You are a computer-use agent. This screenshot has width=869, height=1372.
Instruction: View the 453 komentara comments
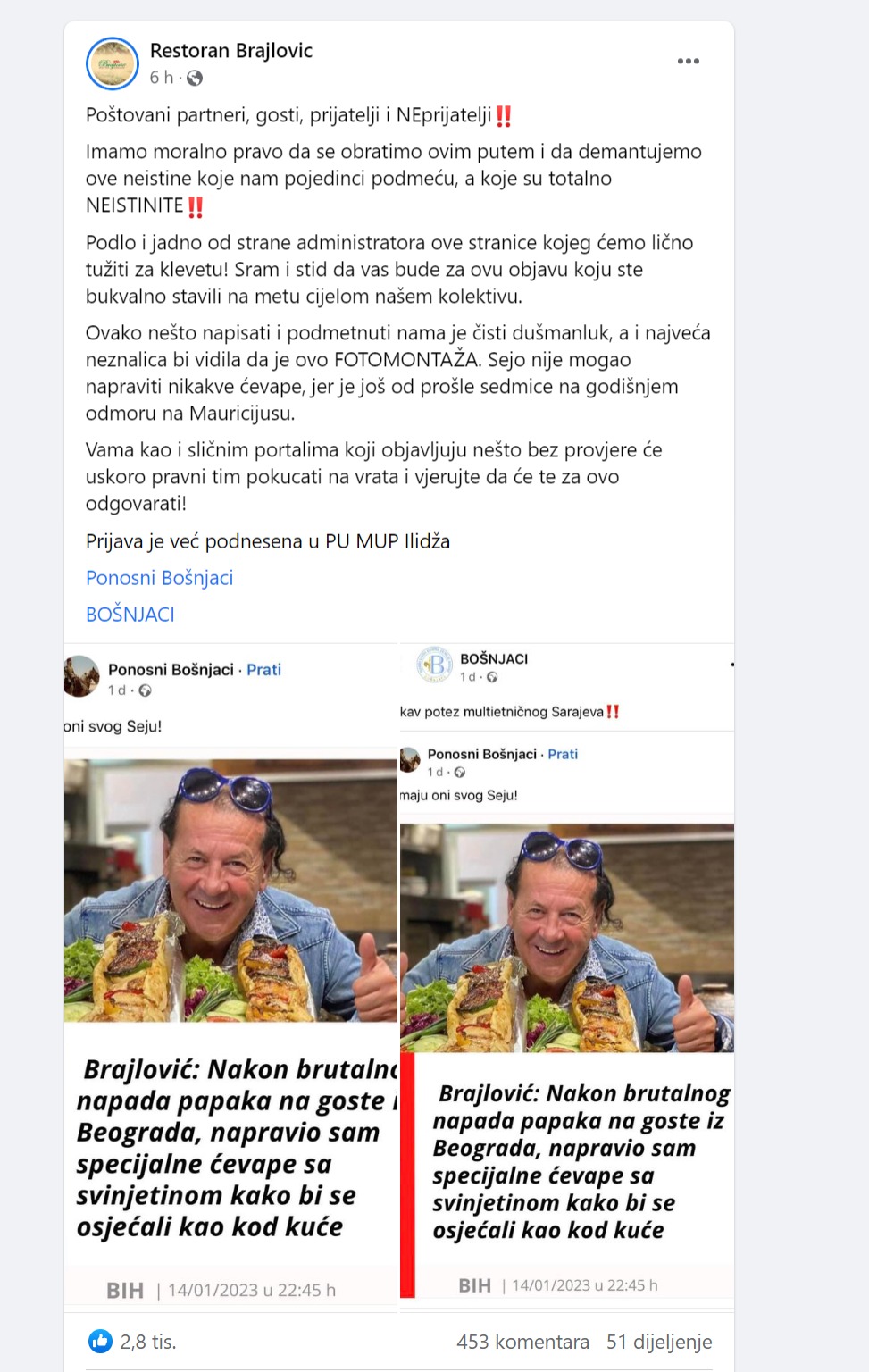[x=522, y=1342]
